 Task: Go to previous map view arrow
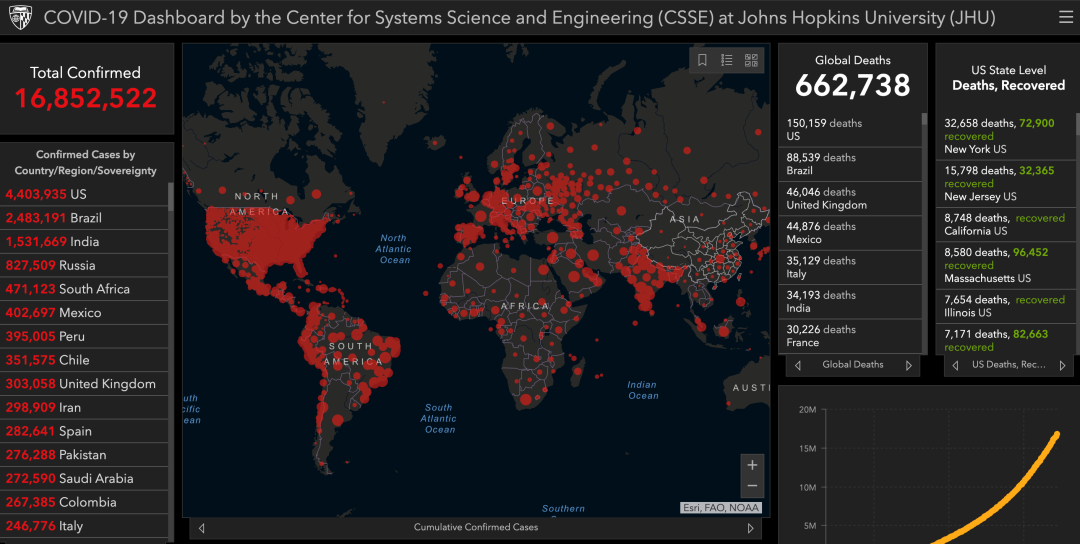pos(202,527)
